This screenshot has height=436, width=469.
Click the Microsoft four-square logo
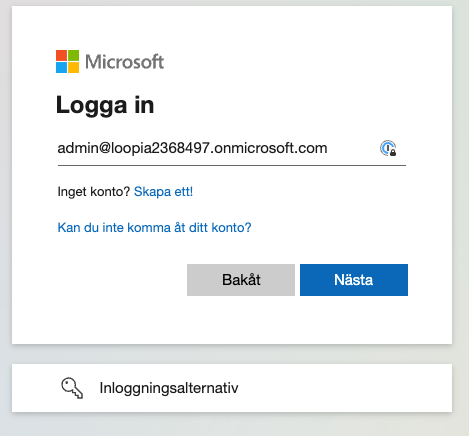pyautogui.click(x=68, y=61)
